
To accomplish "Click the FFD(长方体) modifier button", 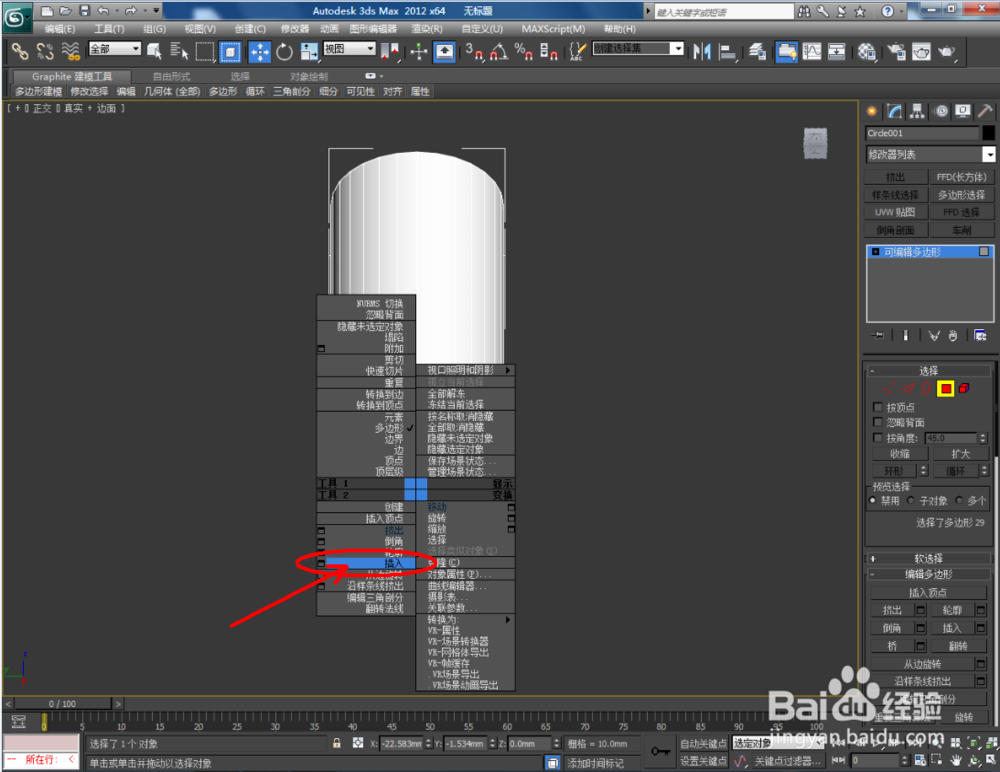I will (962, 177).
